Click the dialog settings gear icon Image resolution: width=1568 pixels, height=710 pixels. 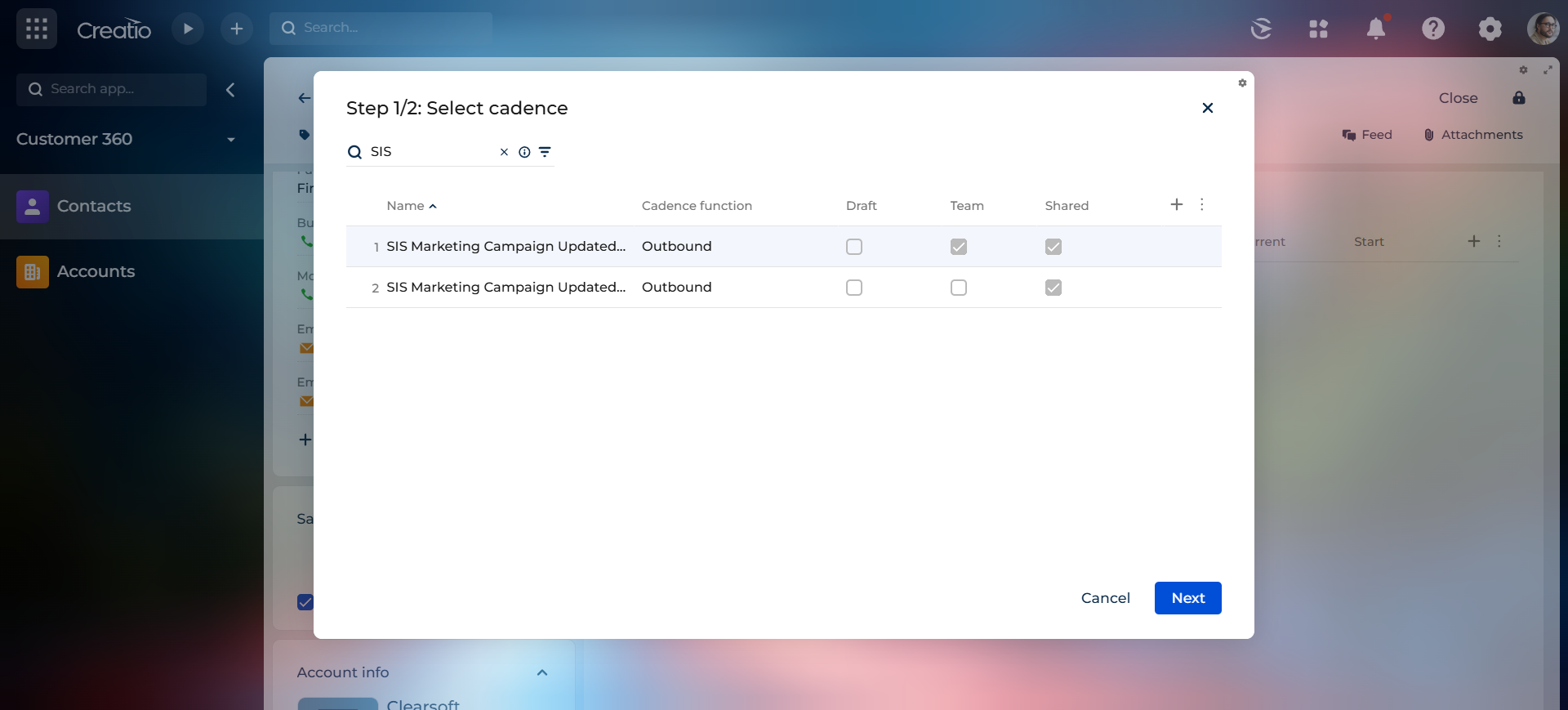(x=1242, y=83)
